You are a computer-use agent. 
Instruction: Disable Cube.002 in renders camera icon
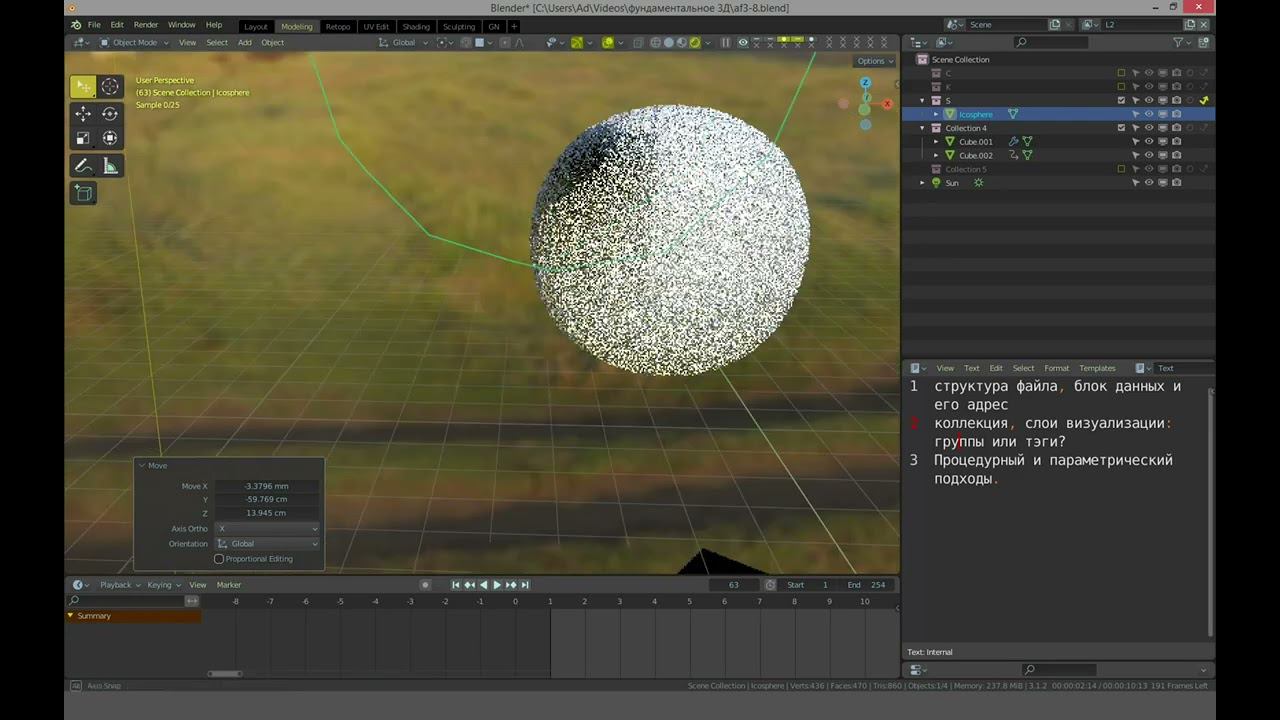1176,155
